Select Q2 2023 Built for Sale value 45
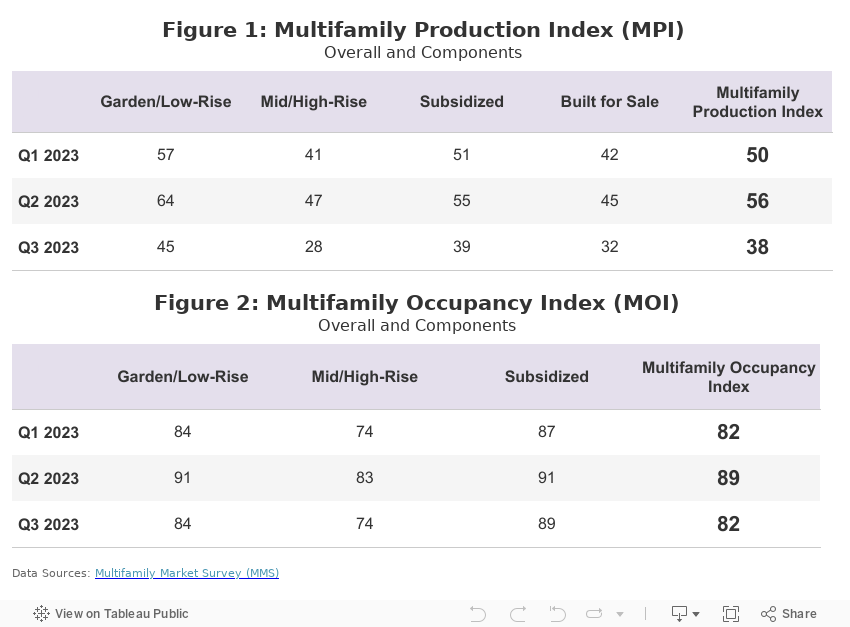The width and height of the screenshot is (850, 627). tap(610, 201)
